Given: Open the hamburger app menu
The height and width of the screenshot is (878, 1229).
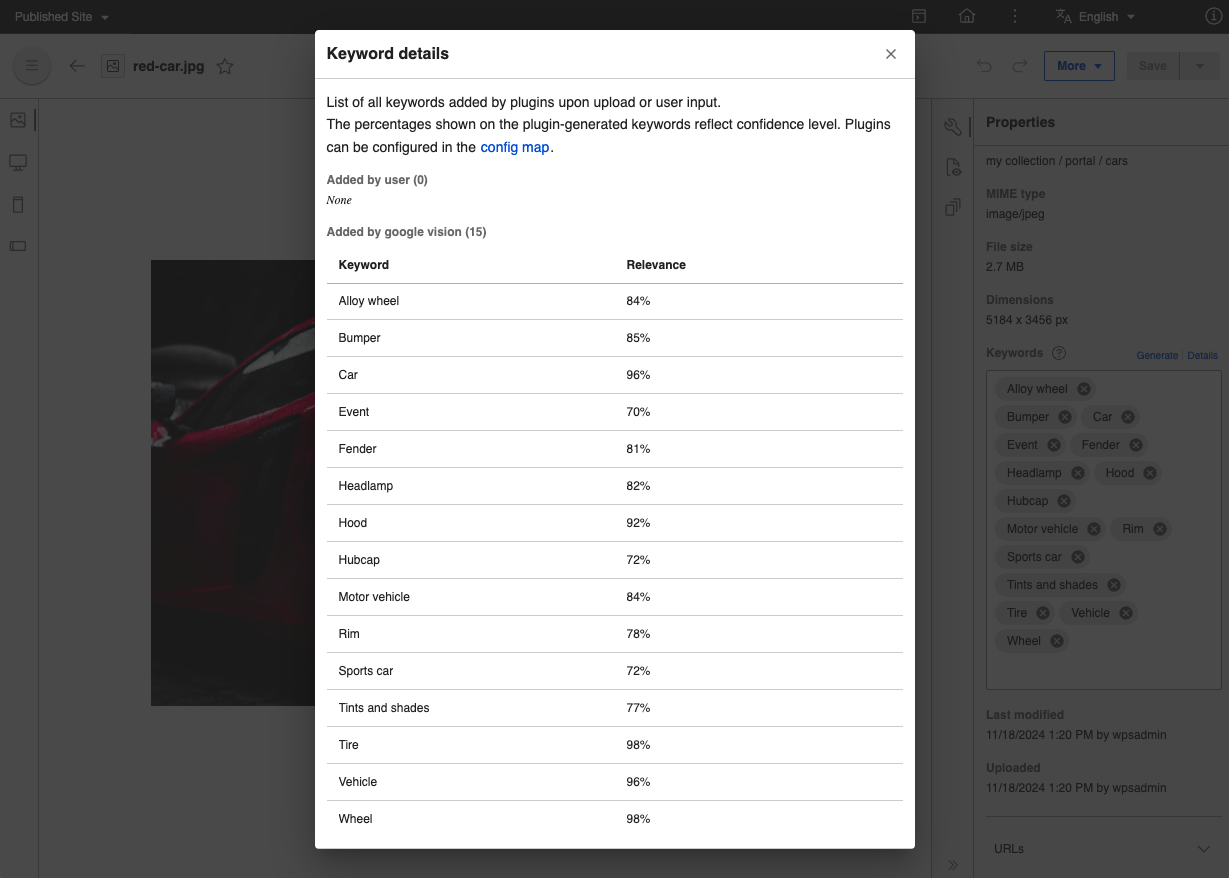Looking at the screenshot, I should tap(31, 66).
